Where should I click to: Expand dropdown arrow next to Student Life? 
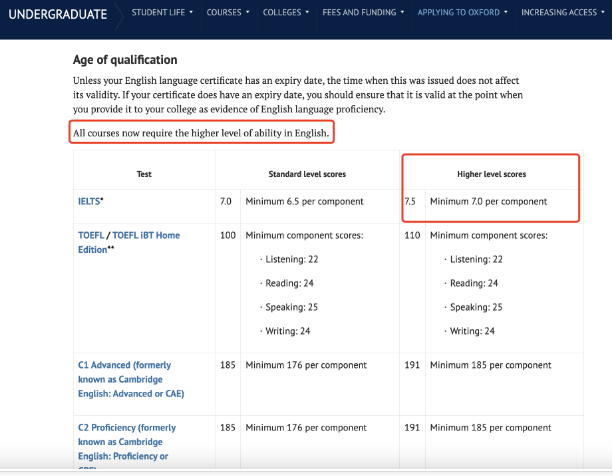pyautogui.click(x=191, y=12)
